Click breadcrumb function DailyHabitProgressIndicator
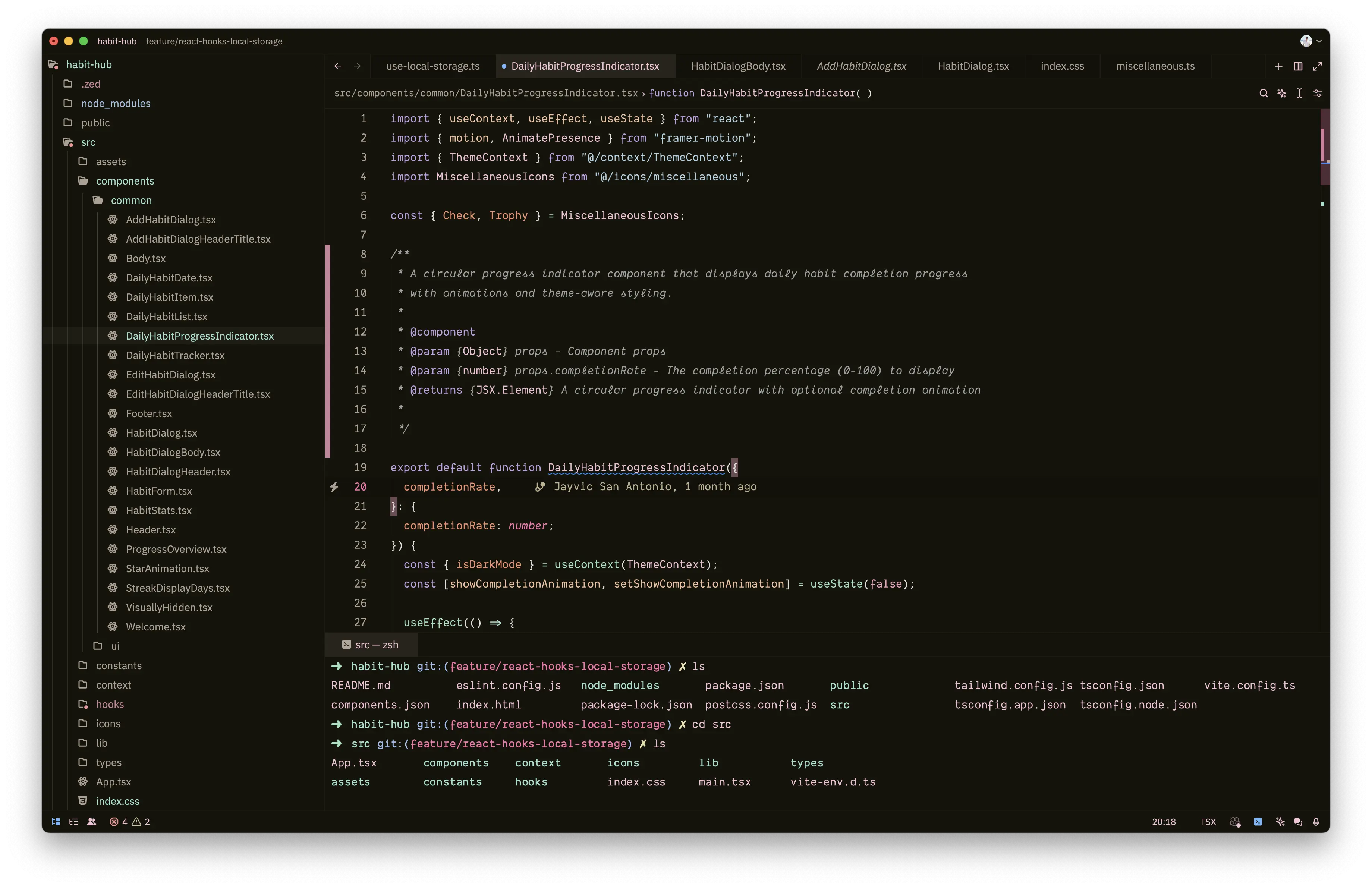 pos(760,93)
